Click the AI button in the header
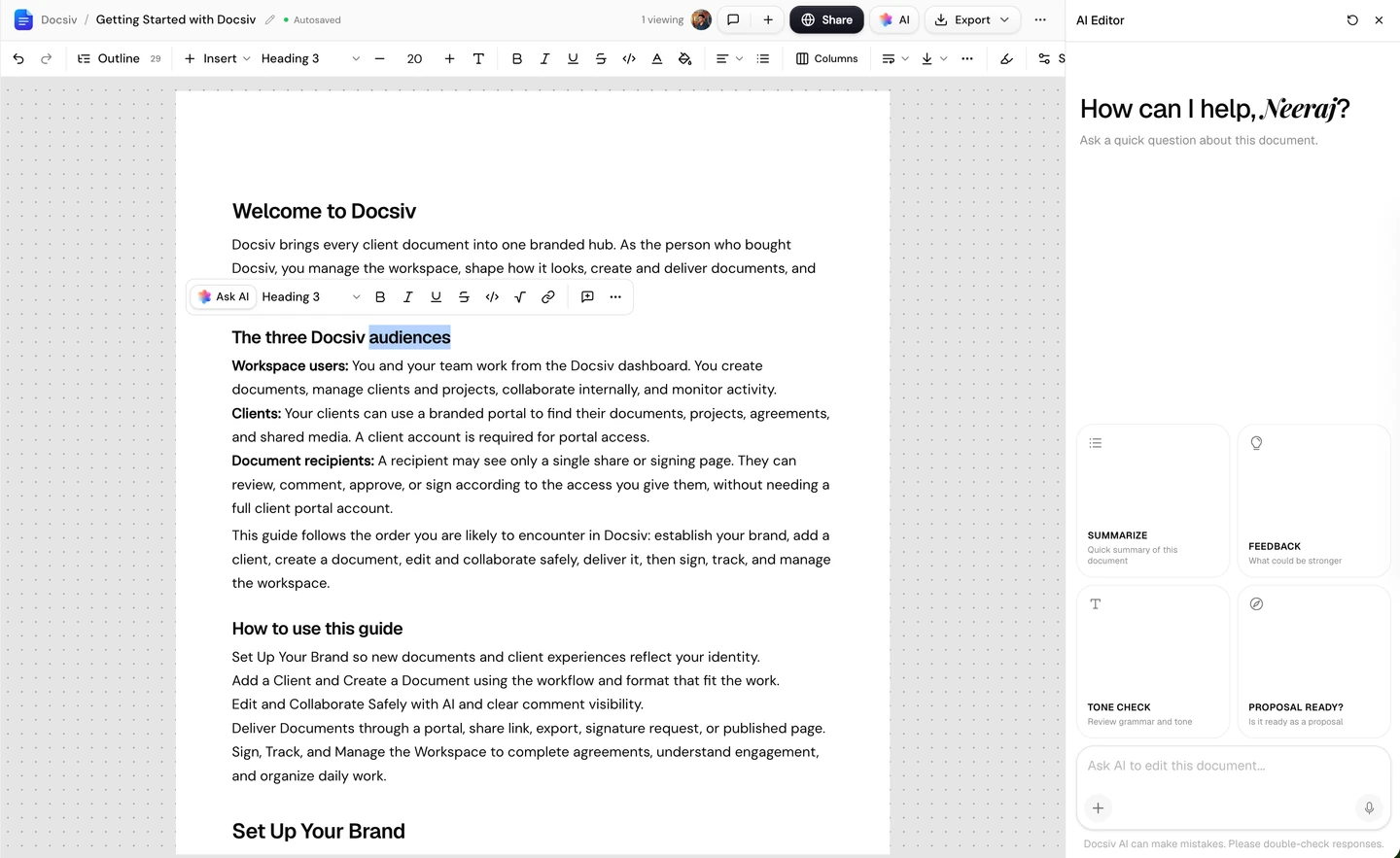Screen dimensions: 1400x858 pos(894,19)
